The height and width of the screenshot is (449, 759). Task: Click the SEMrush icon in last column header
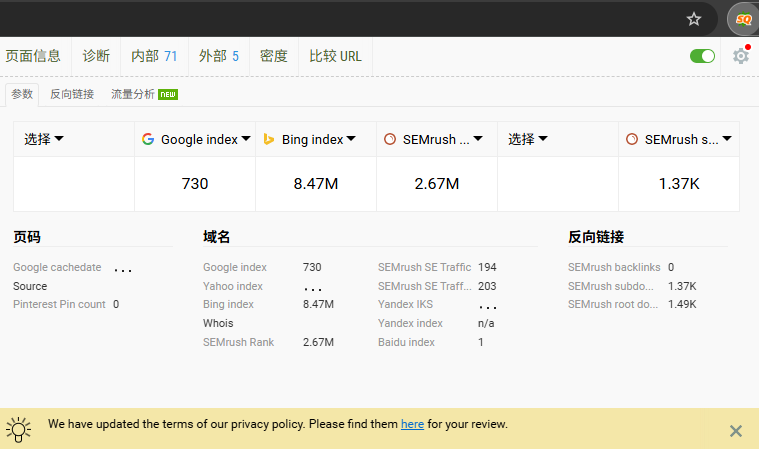(x=632, y=139)
